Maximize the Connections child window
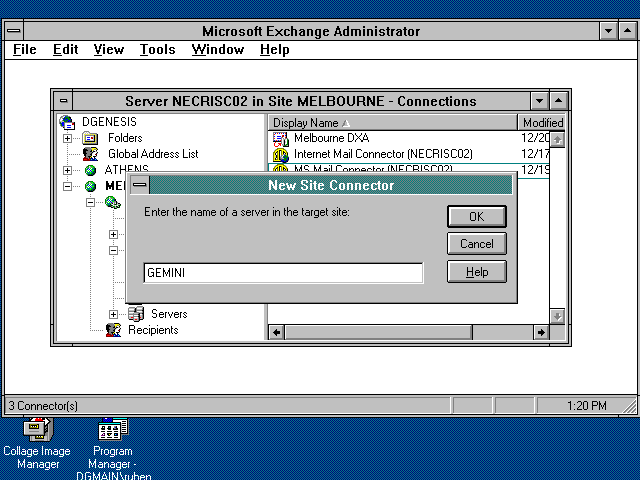 (559, 101)
